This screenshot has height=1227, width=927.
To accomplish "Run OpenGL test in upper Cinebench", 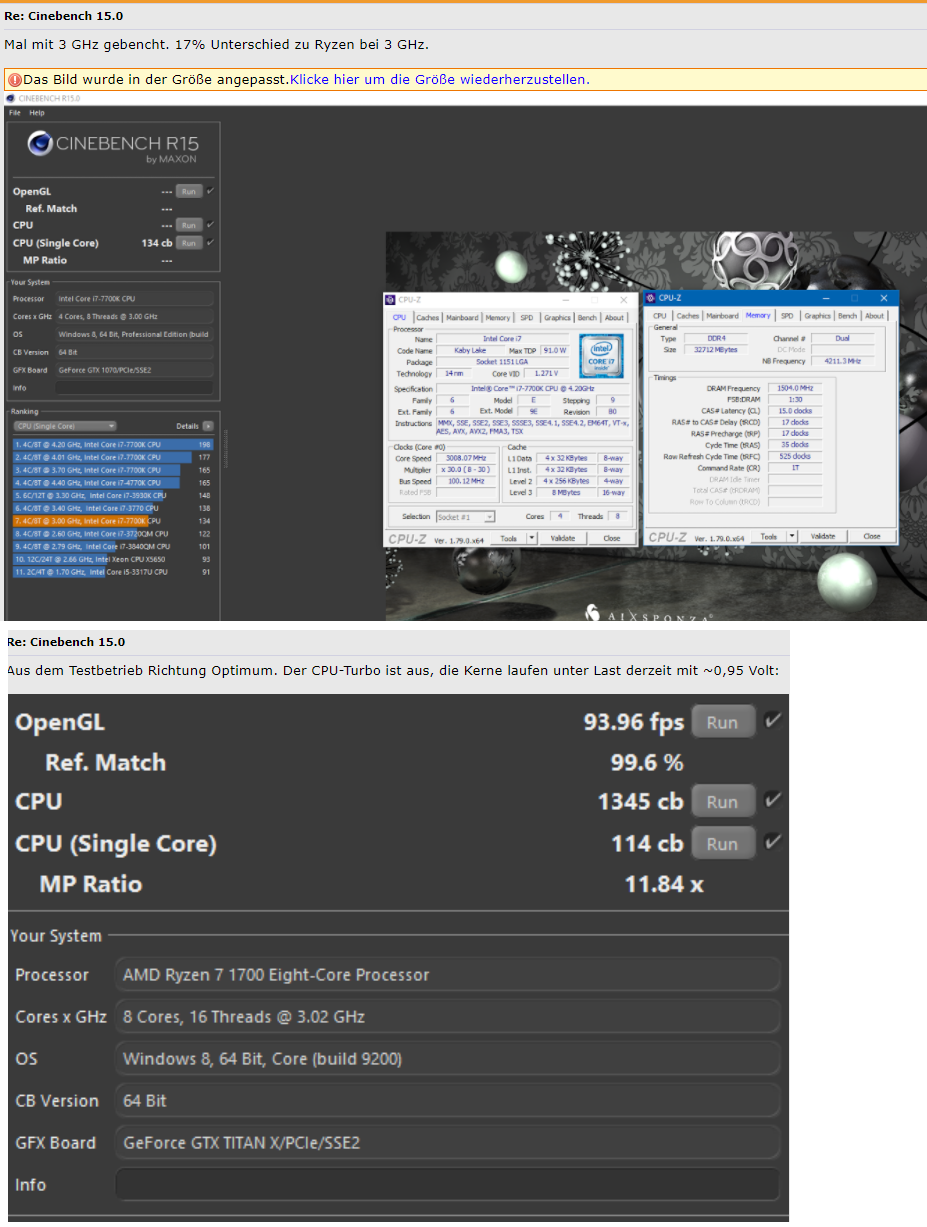I will 189,191.
